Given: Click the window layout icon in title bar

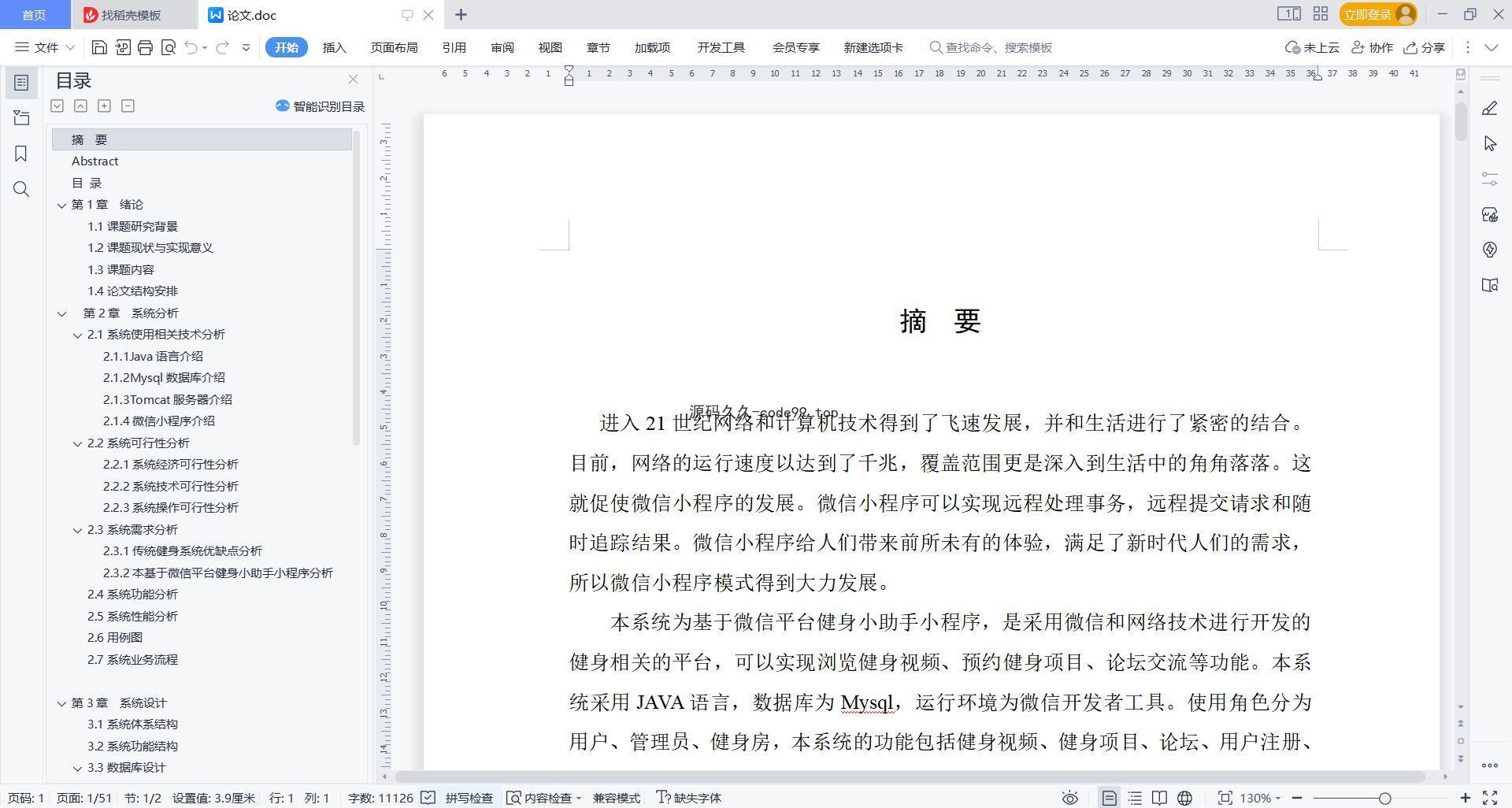Looking at the screenshot, I should coord(1288,14).
